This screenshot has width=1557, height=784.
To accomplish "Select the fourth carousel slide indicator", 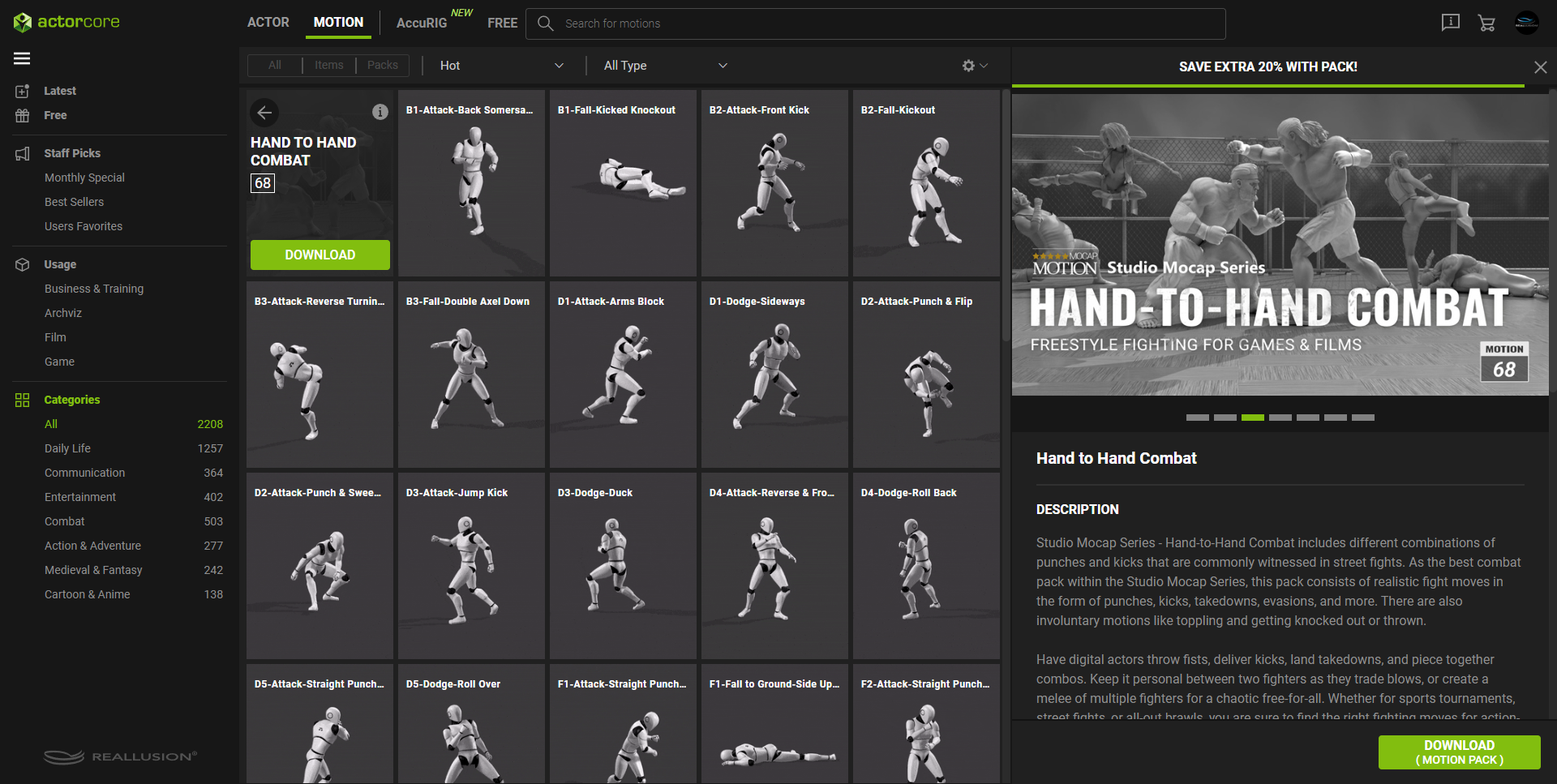I will (x=1280, y=418).
